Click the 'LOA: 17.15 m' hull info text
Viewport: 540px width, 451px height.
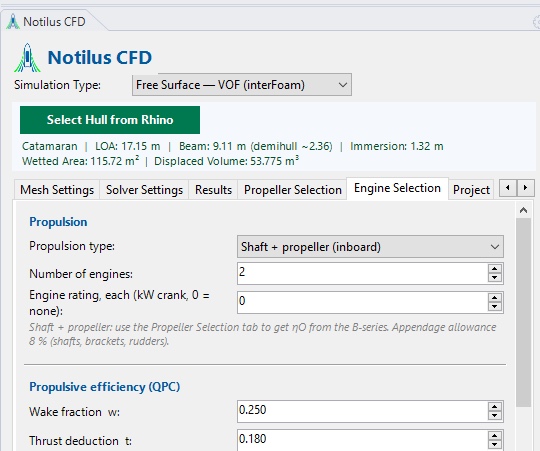point(128,146)
